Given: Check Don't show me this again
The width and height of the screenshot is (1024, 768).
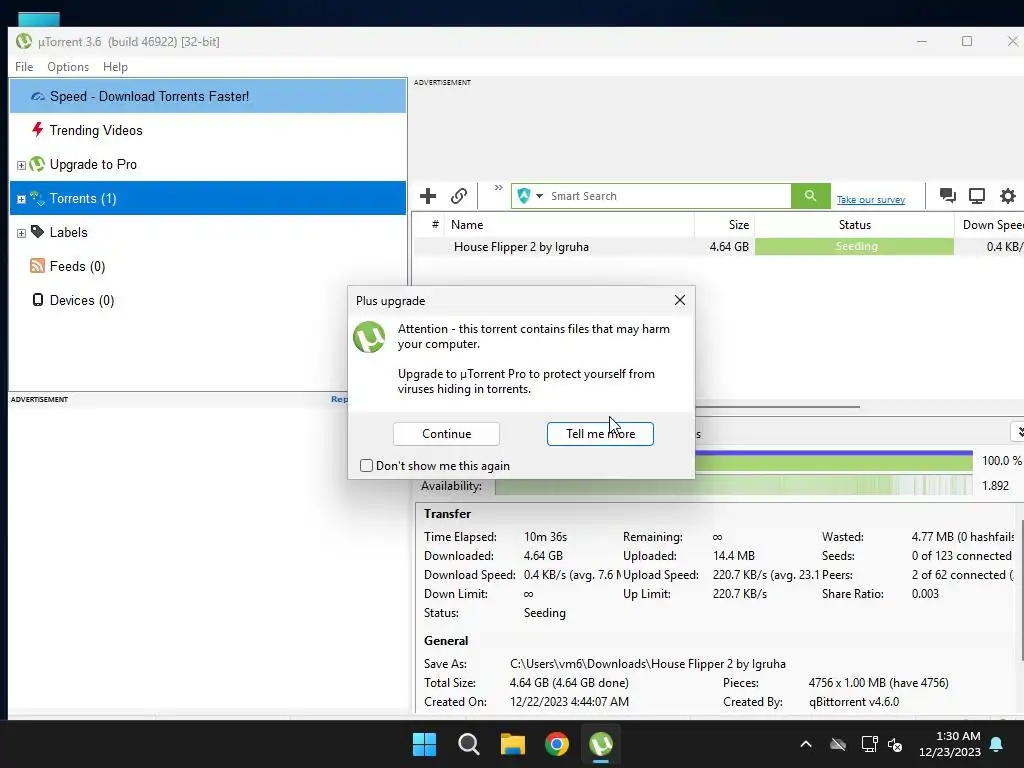Looking at the screenshot, I should point(366,466).
